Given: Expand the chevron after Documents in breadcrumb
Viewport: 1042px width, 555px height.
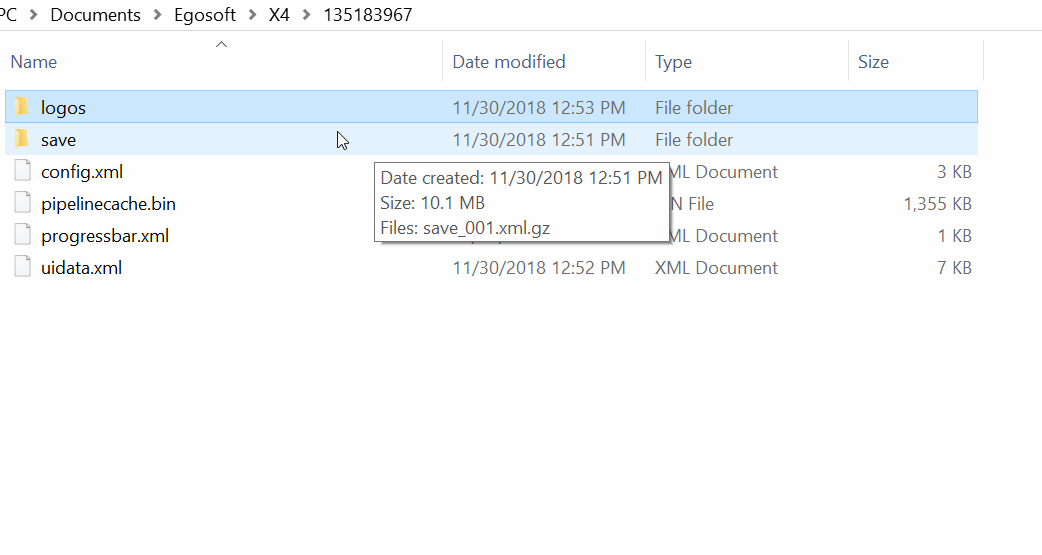Looking at the screenshot, I should (x=158, y=15).
